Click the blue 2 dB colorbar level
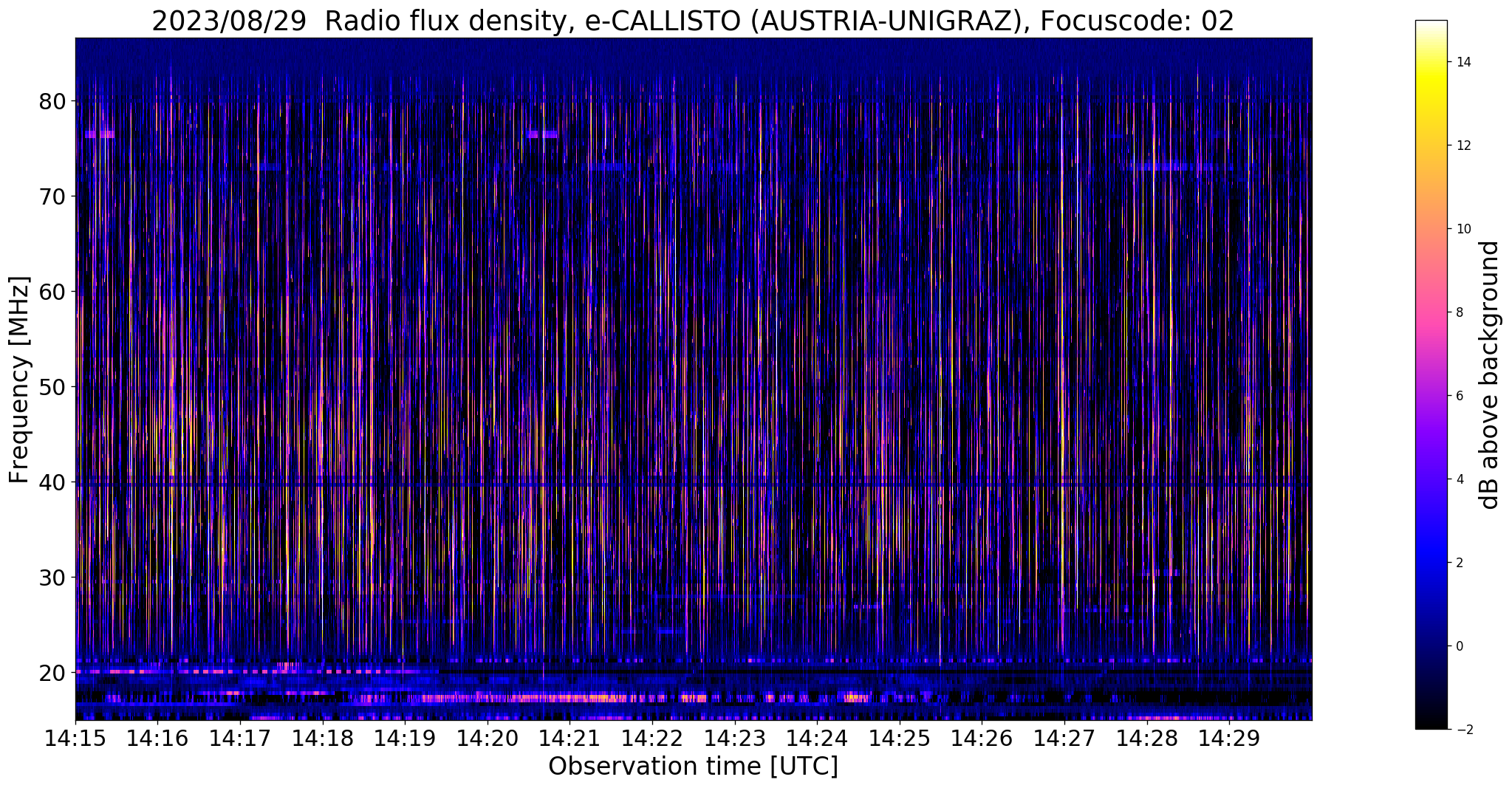Viewport: 1512px width, 788px height. pos(1431,563)
